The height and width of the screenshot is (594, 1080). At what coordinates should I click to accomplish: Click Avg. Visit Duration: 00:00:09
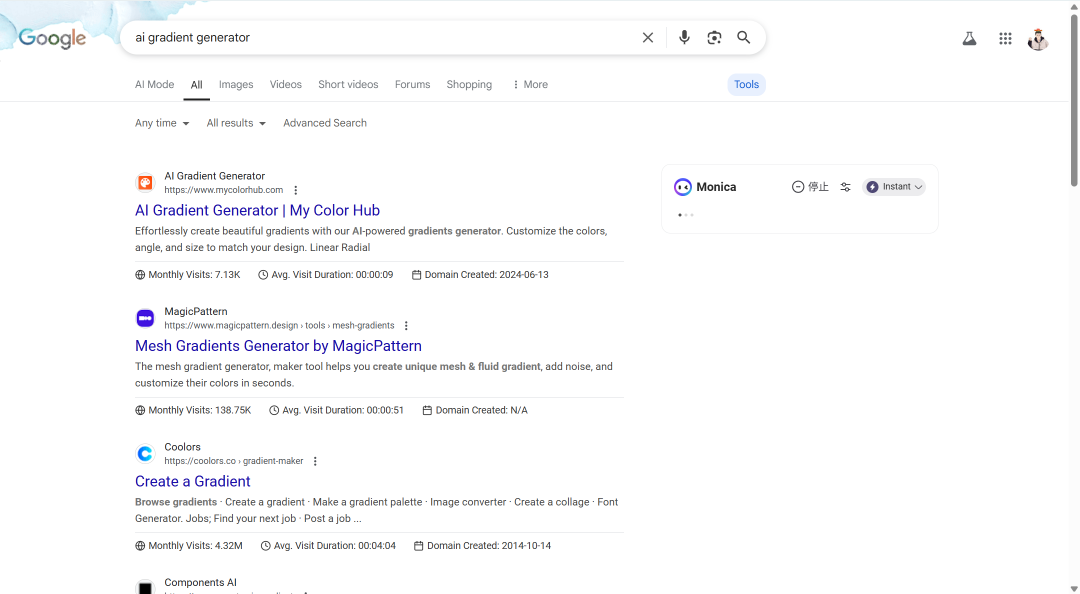point(326,275)
